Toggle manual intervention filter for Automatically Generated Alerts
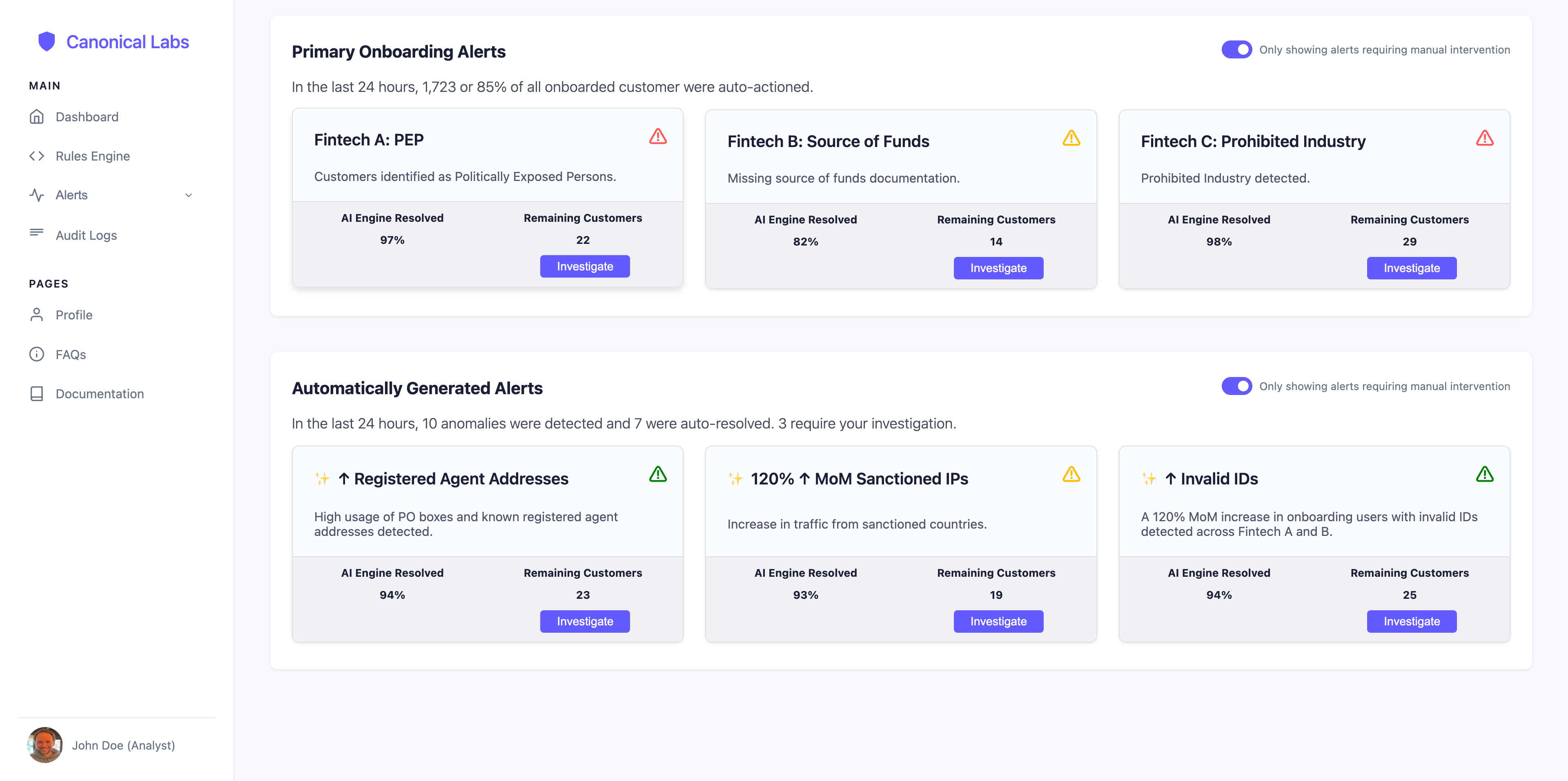This screenshot has height=781, width=1568. pyautogui.click(x=1236, y=386)
